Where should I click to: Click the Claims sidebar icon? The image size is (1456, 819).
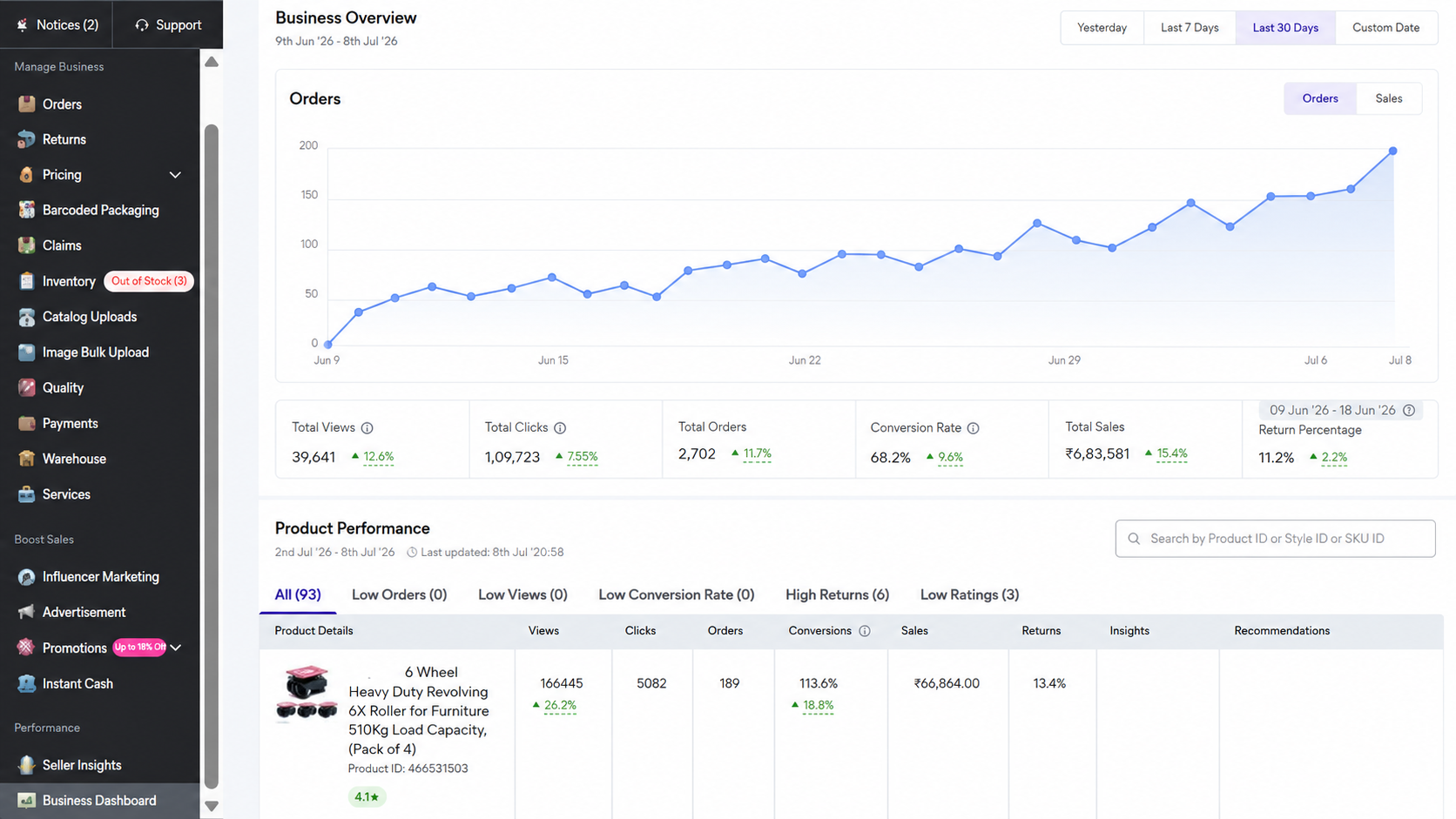tap(26, 245)
